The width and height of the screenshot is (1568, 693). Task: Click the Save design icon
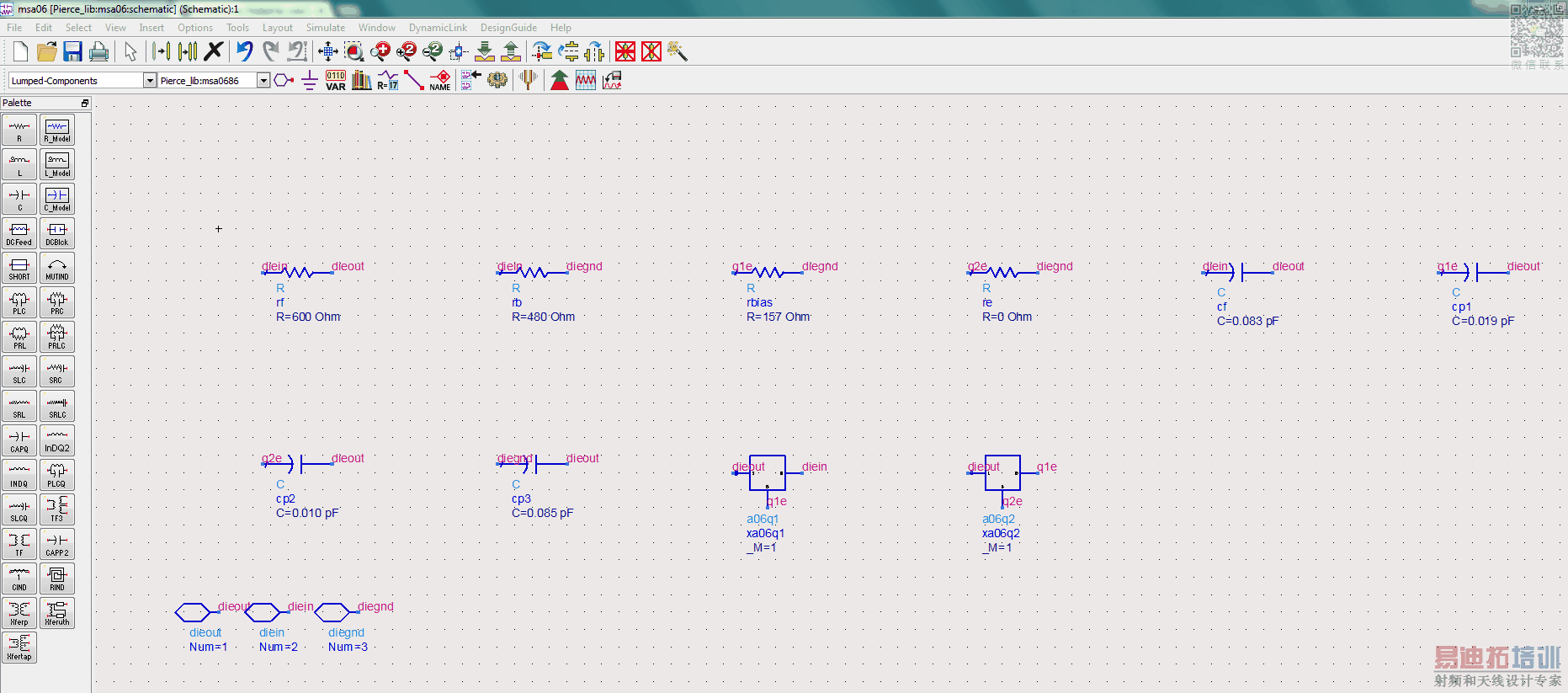point(73,51)
